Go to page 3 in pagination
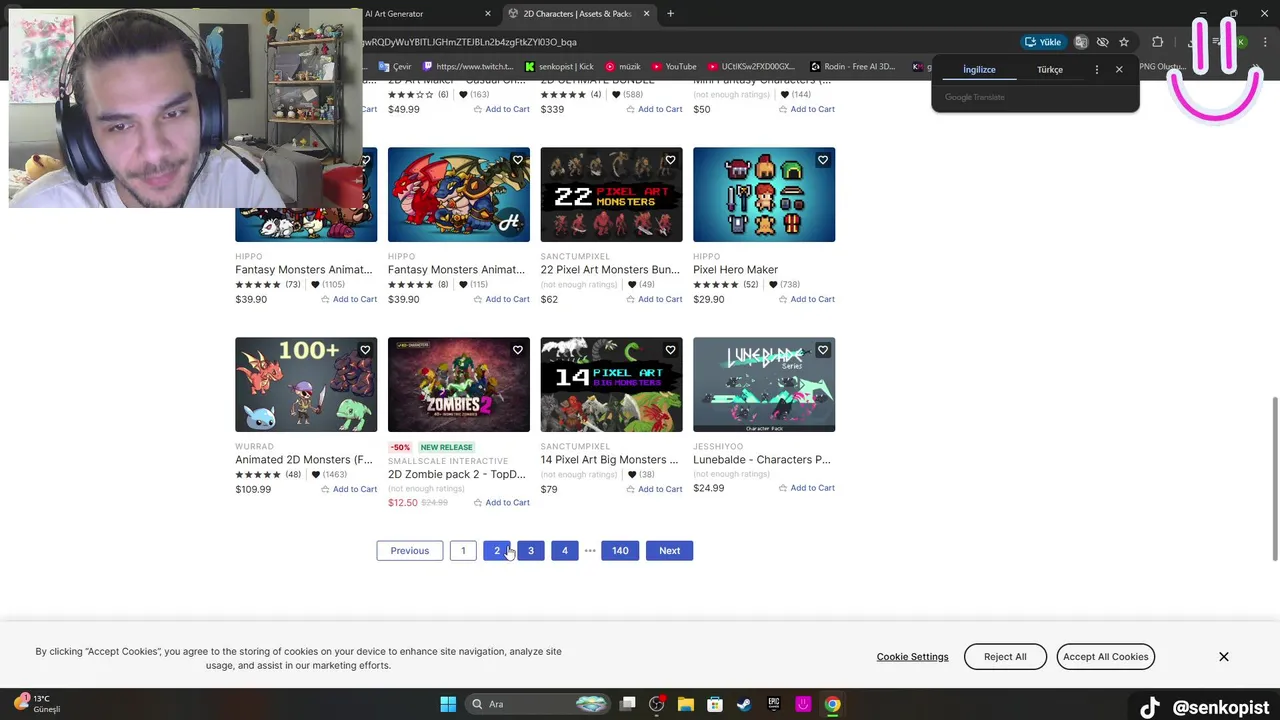Screen dimensions: 1280x720 [x=531, y=551]
